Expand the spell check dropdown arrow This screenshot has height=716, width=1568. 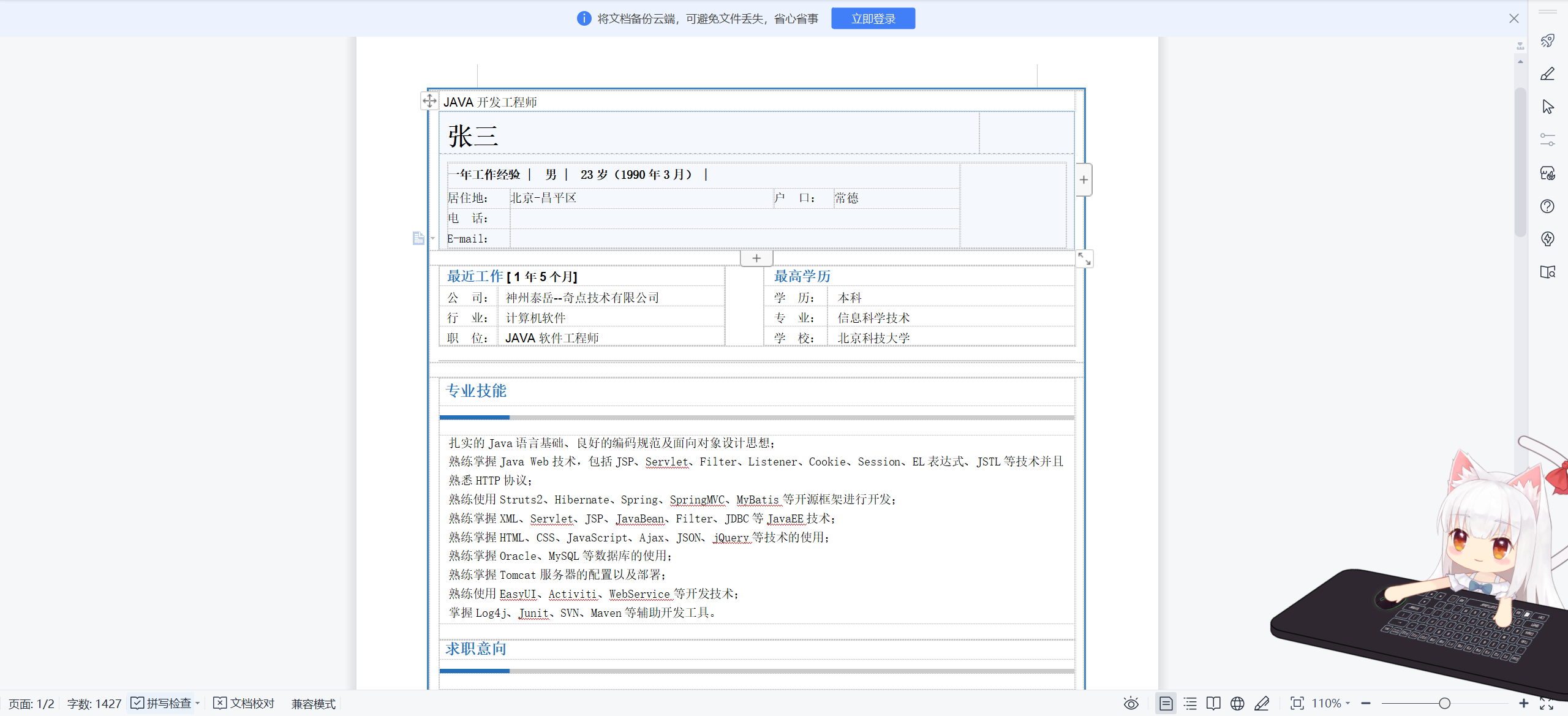click(x=198, y=704)
